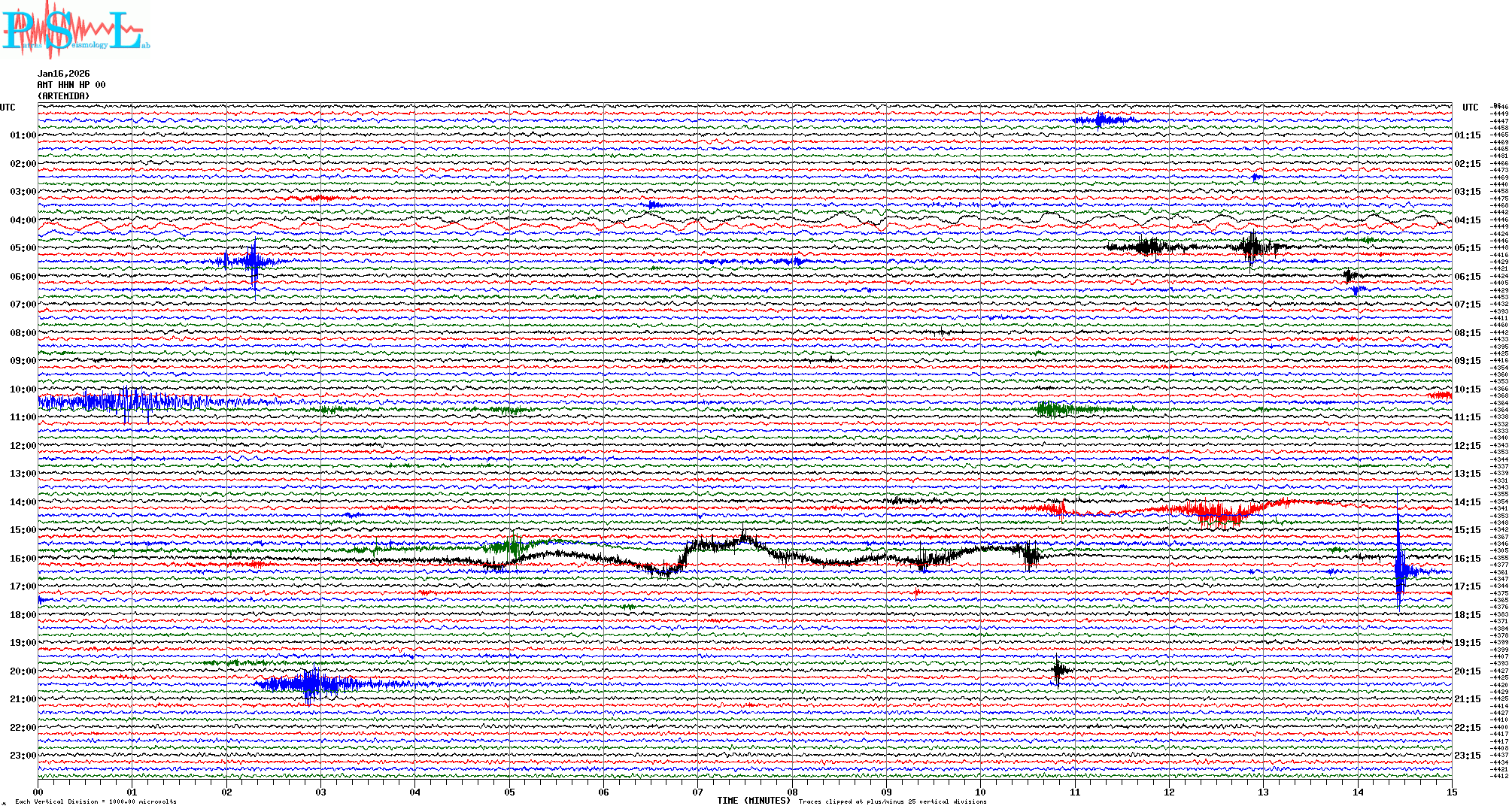Screen dimensions: 1512x812
Task: Click the AMT HHN HP 00 station label
Action: (x=71, y=85)
